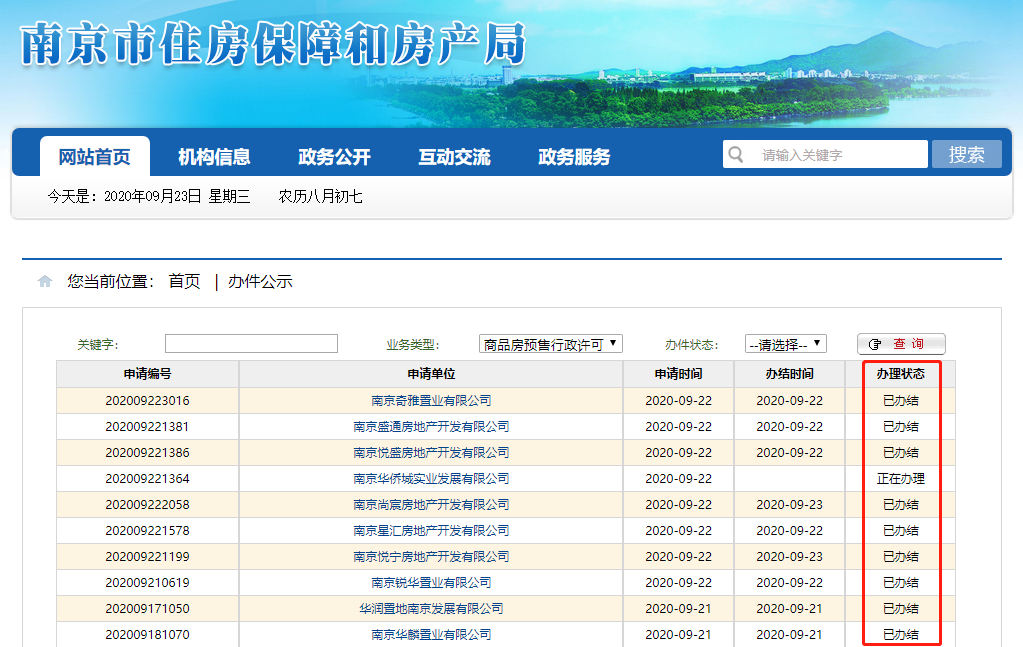Click 办件公示 breadcrumb link
This screenshot has width=1023, height=647.
coord(260,281)
